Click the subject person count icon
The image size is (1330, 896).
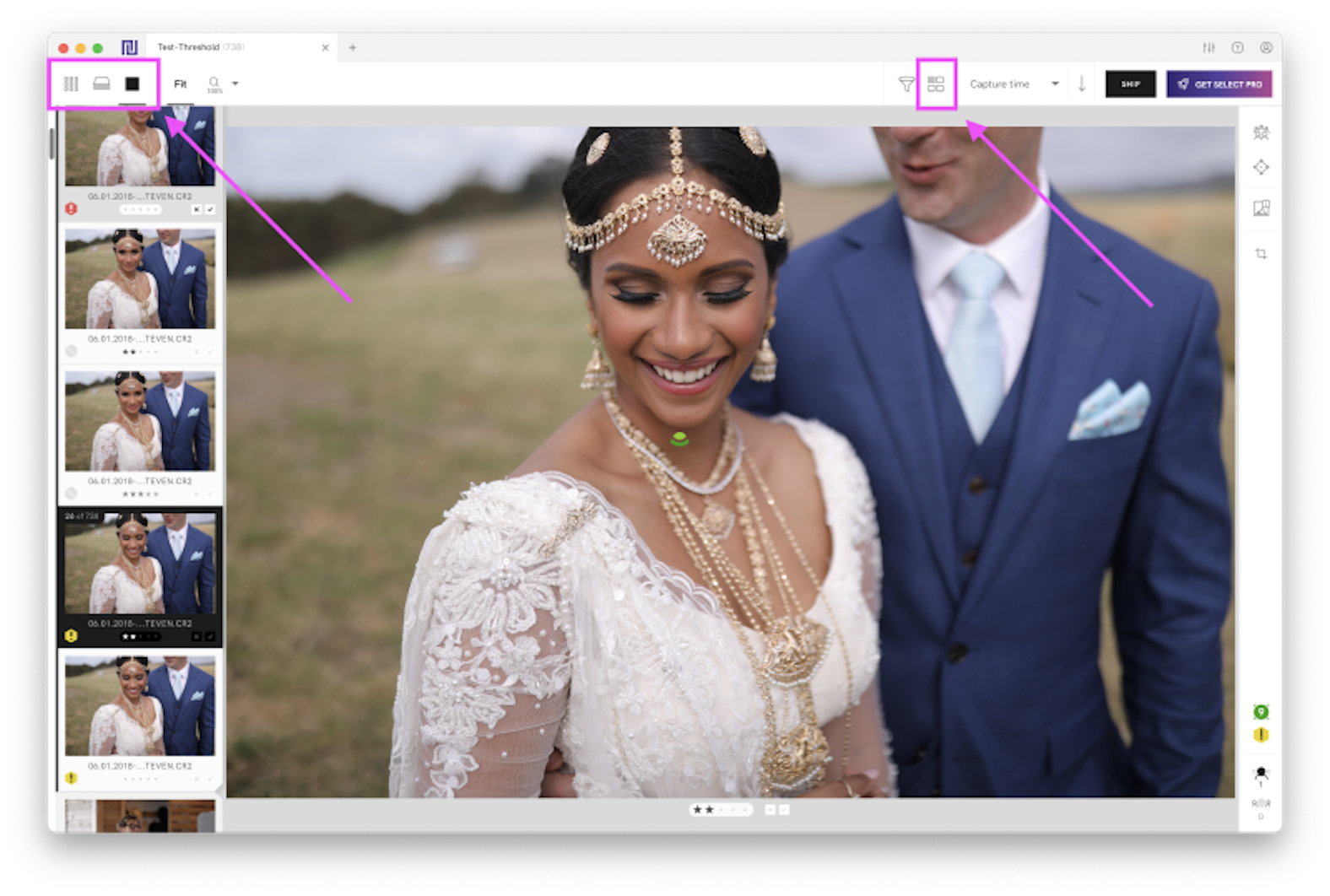(1261, 776)
